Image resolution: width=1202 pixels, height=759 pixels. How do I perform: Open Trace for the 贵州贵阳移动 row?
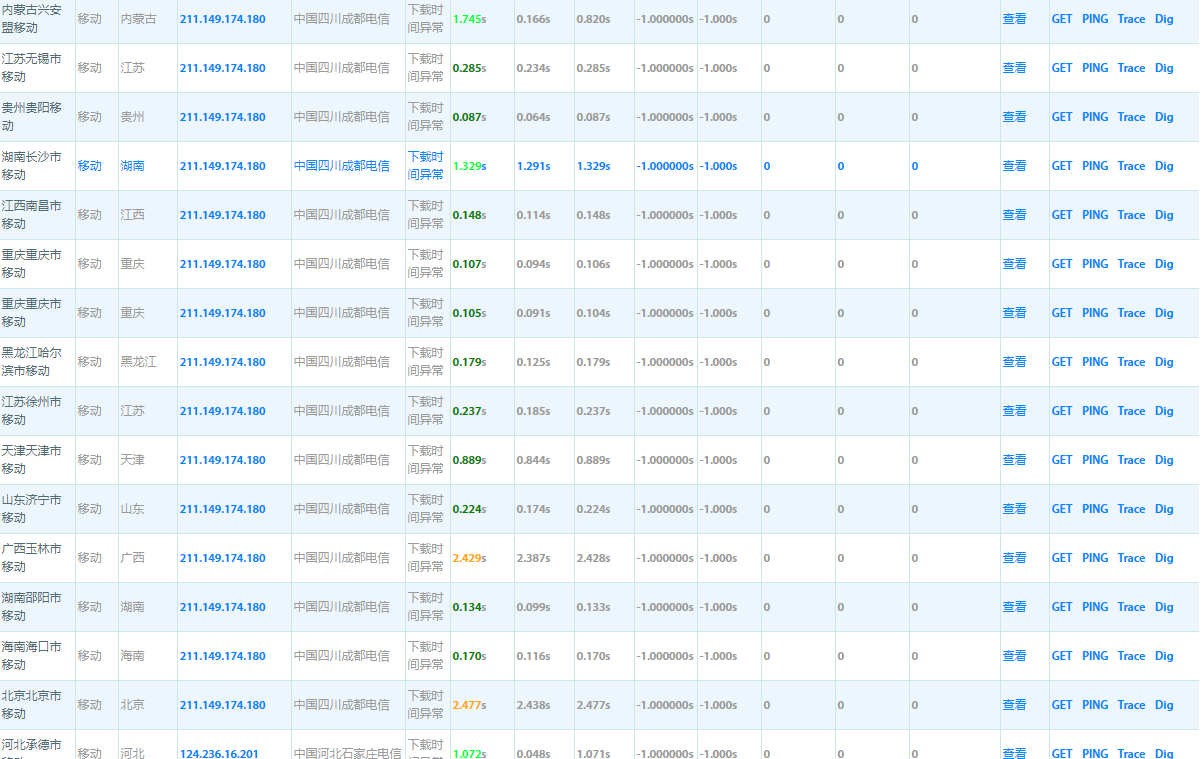pyautogui.click(x=1131, y=117)
